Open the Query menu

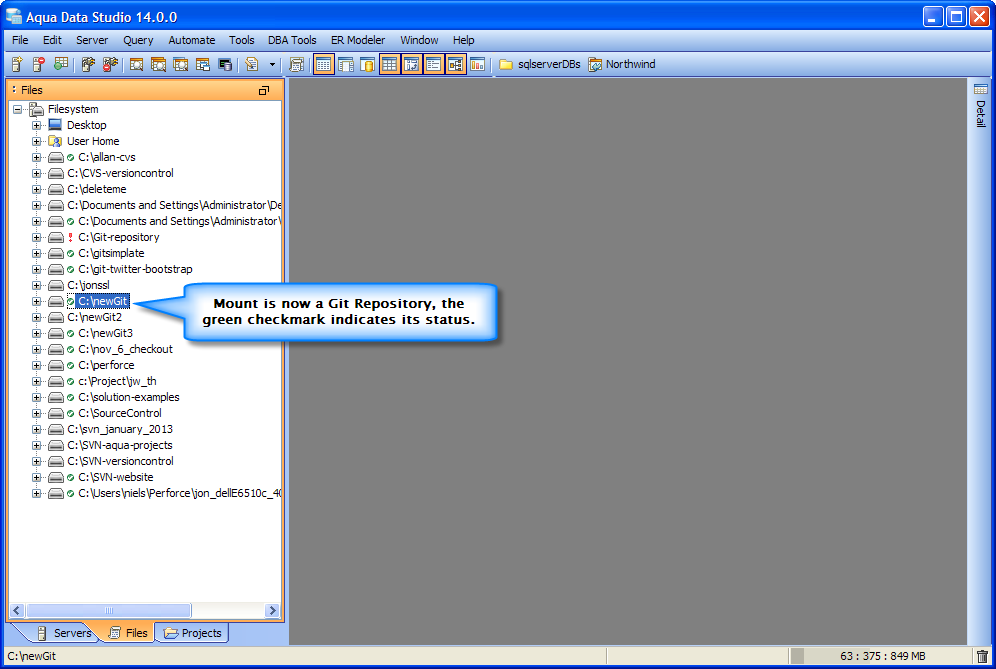coord(138,40)
